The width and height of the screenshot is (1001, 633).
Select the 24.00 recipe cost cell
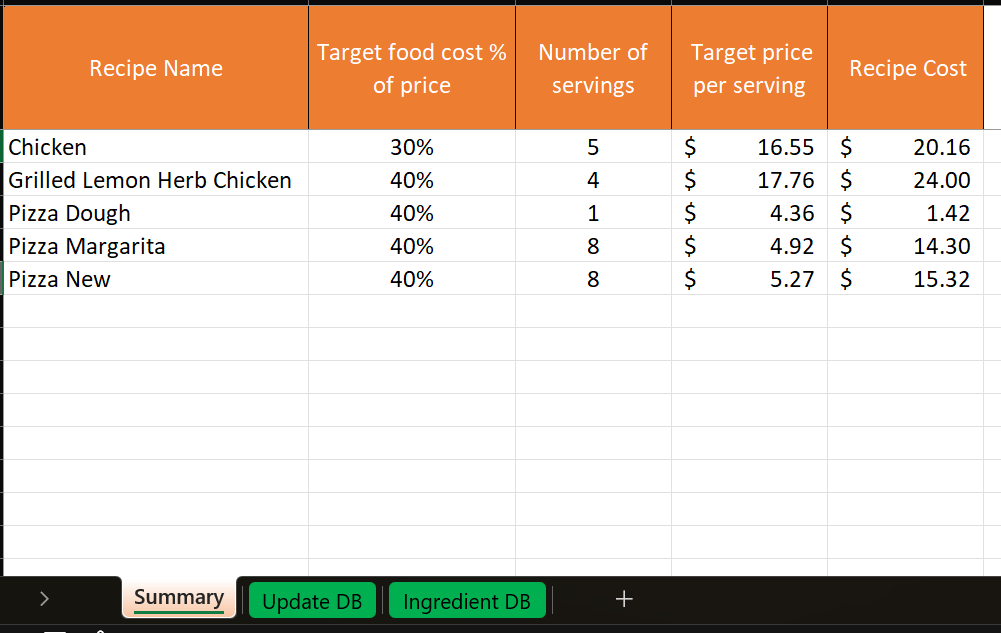[x=907, y=180]
